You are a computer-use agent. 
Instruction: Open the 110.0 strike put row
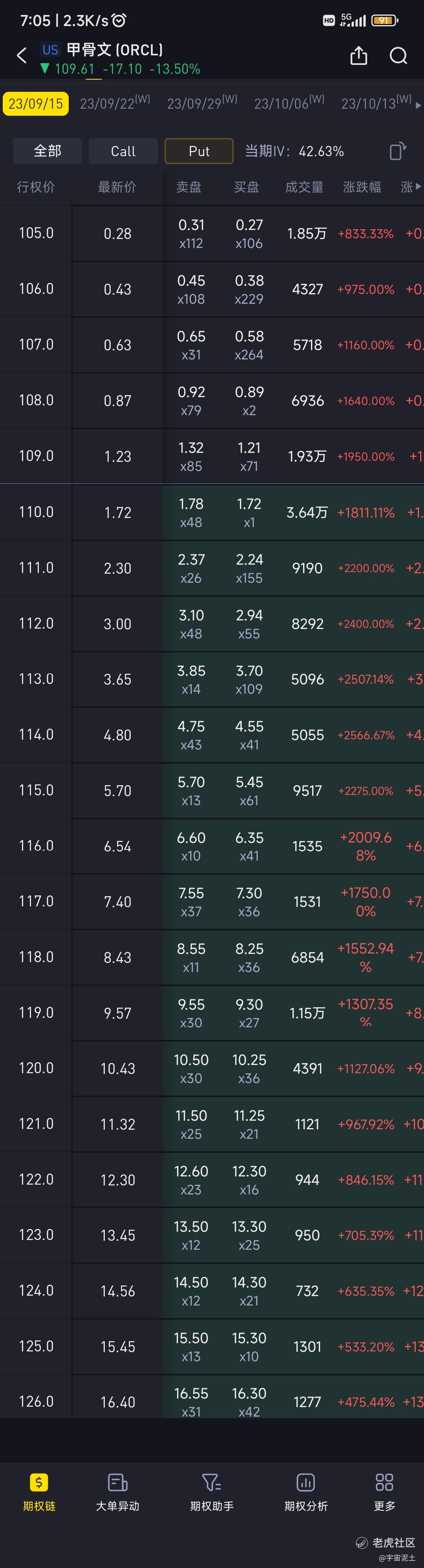coord(212,512)
